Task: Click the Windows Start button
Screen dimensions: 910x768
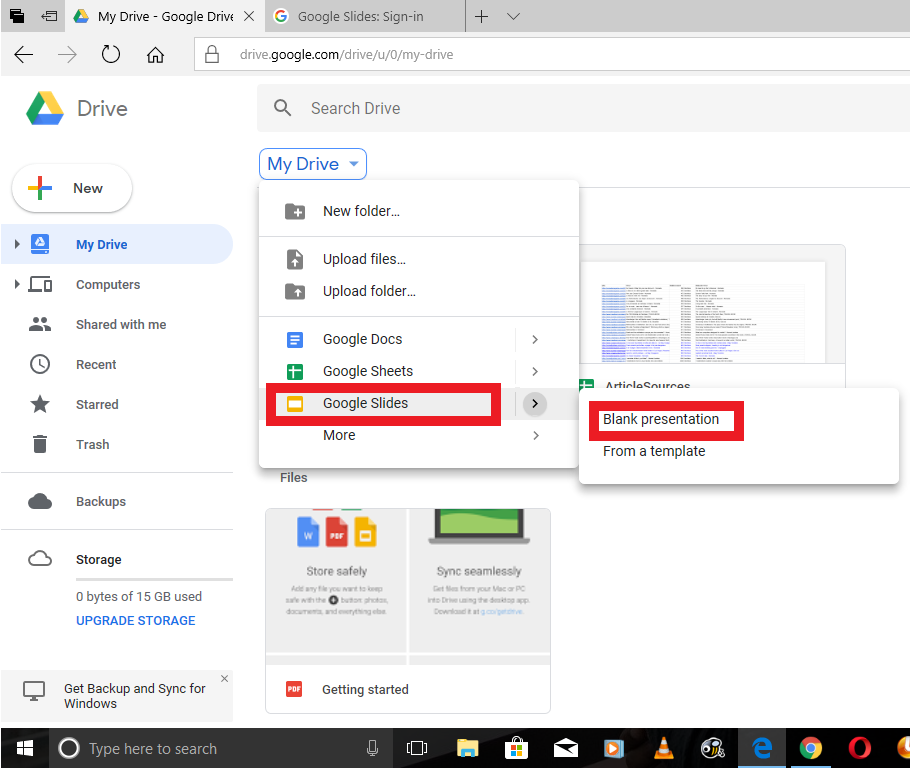Action: pyautogui.click(x=24, y=748)
